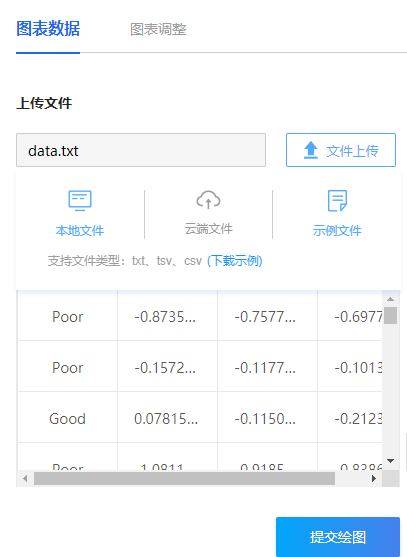
Task: Open the 下载示例 link
Action: 234,261
